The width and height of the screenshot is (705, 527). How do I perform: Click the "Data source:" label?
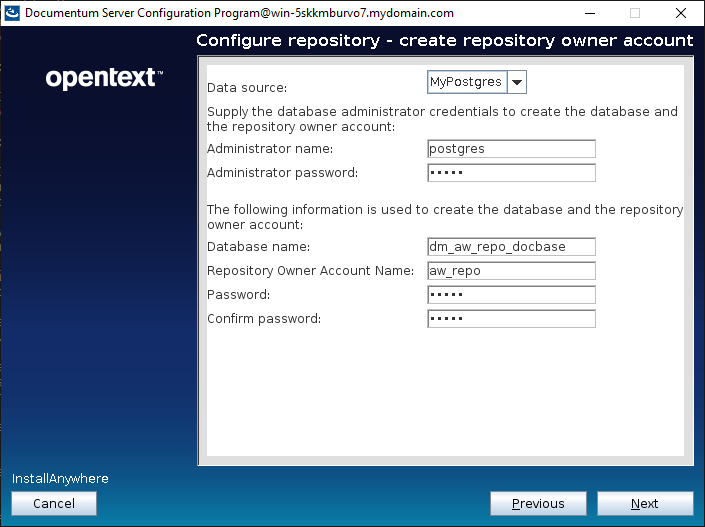247,88
